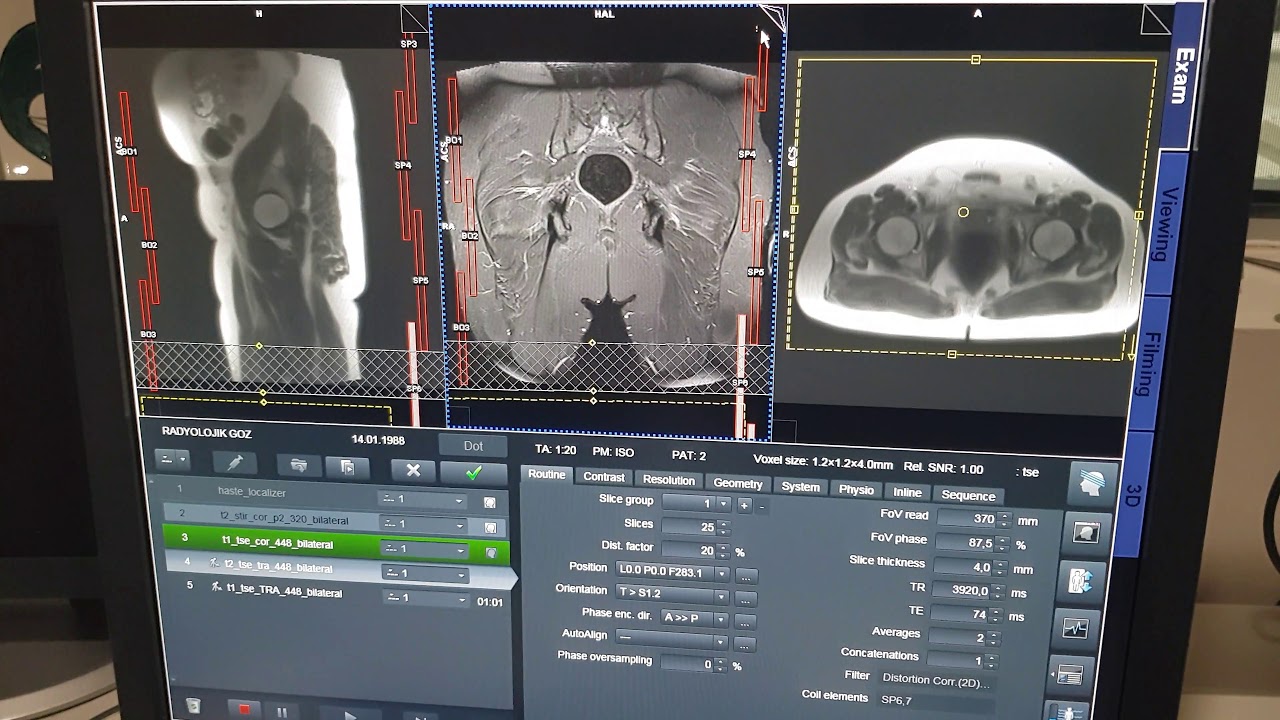
Task: Pause the measurement queue
Action: [x=282, y=712]
